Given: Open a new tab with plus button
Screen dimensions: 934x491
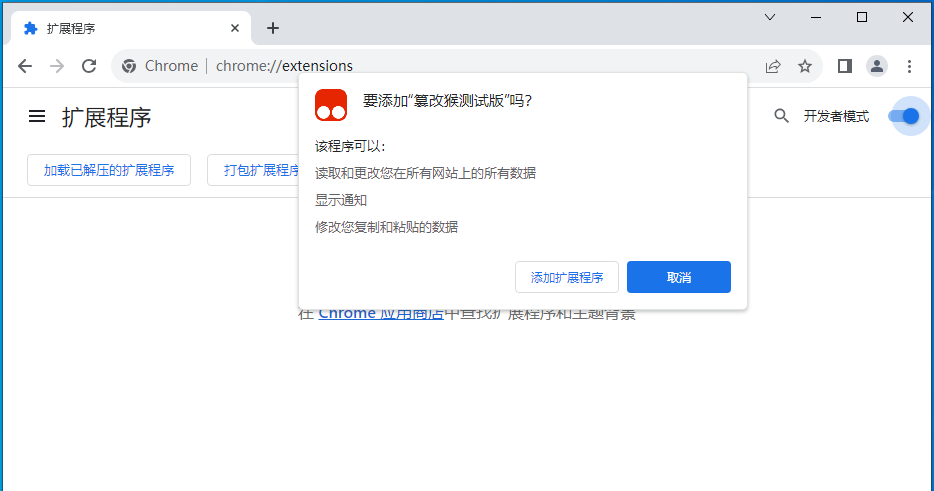Looking at the screenshot, I should tap(273, 28).
